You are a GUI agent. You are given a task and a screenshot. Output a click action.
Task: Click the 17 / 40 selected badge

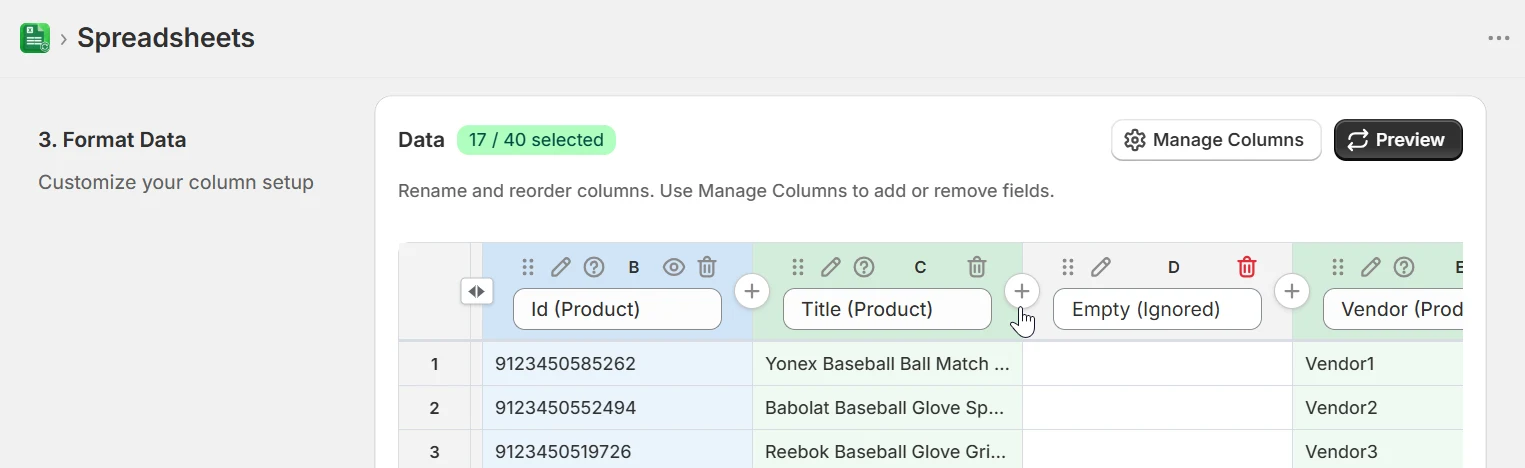pos(536,140)
